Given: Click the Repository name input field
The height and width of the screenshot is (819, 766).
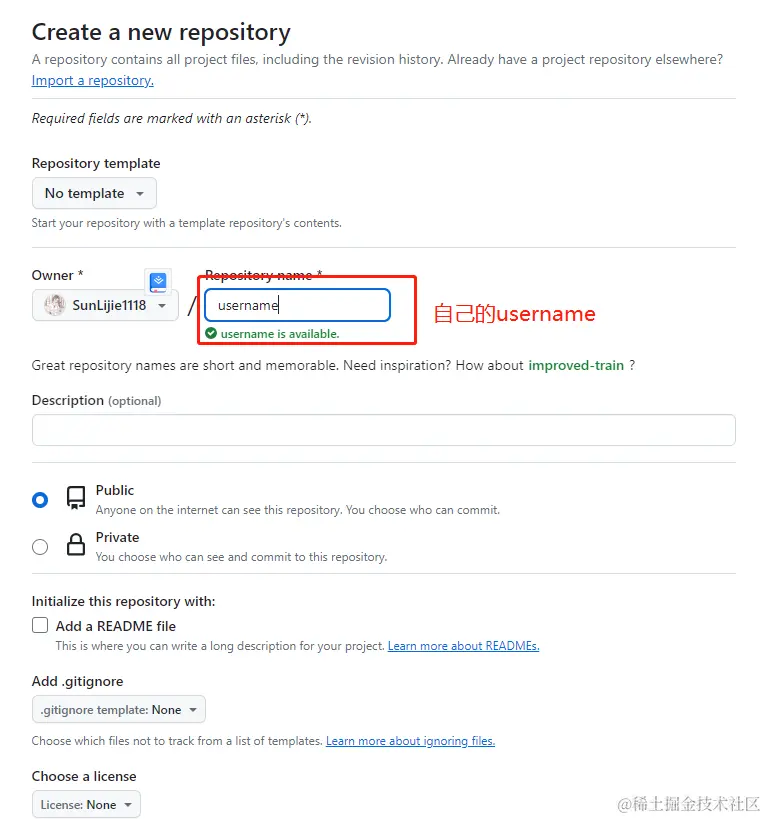Looking at the screenshot, I should coord(297,305).
